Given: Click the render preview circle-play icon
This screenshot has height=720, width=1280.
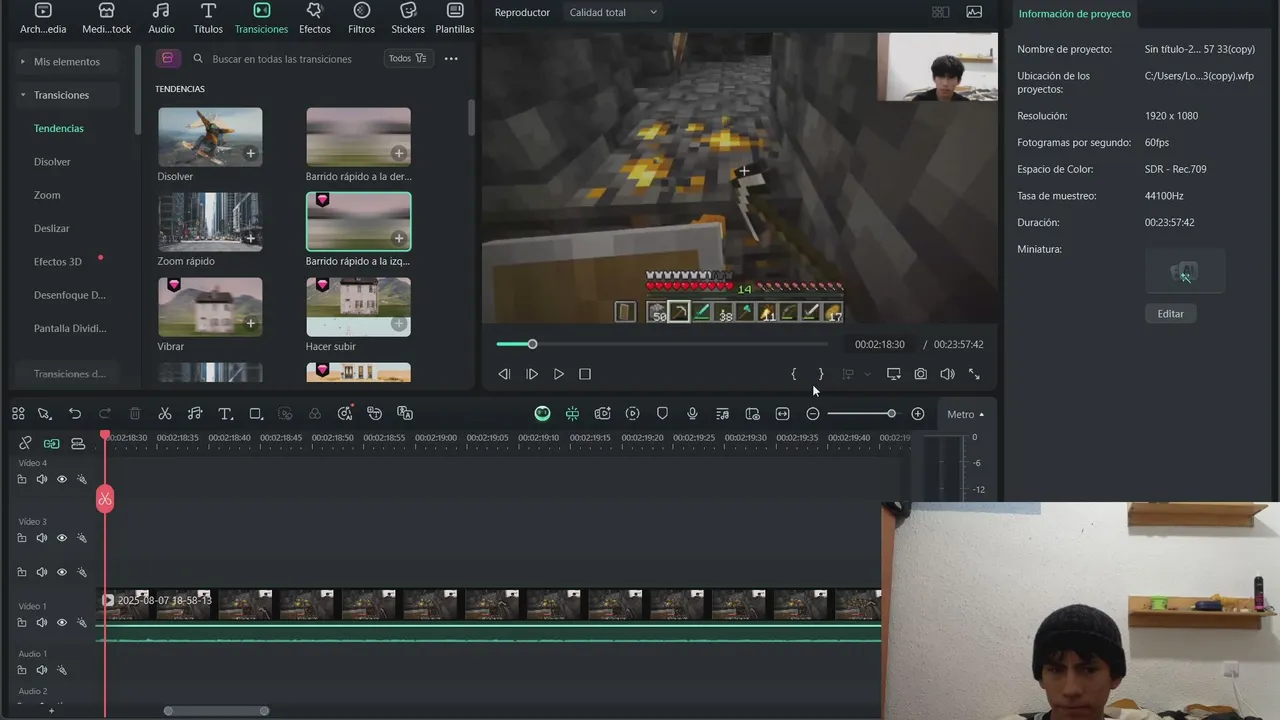Looking at the screenshot, I should coord(632,413).
